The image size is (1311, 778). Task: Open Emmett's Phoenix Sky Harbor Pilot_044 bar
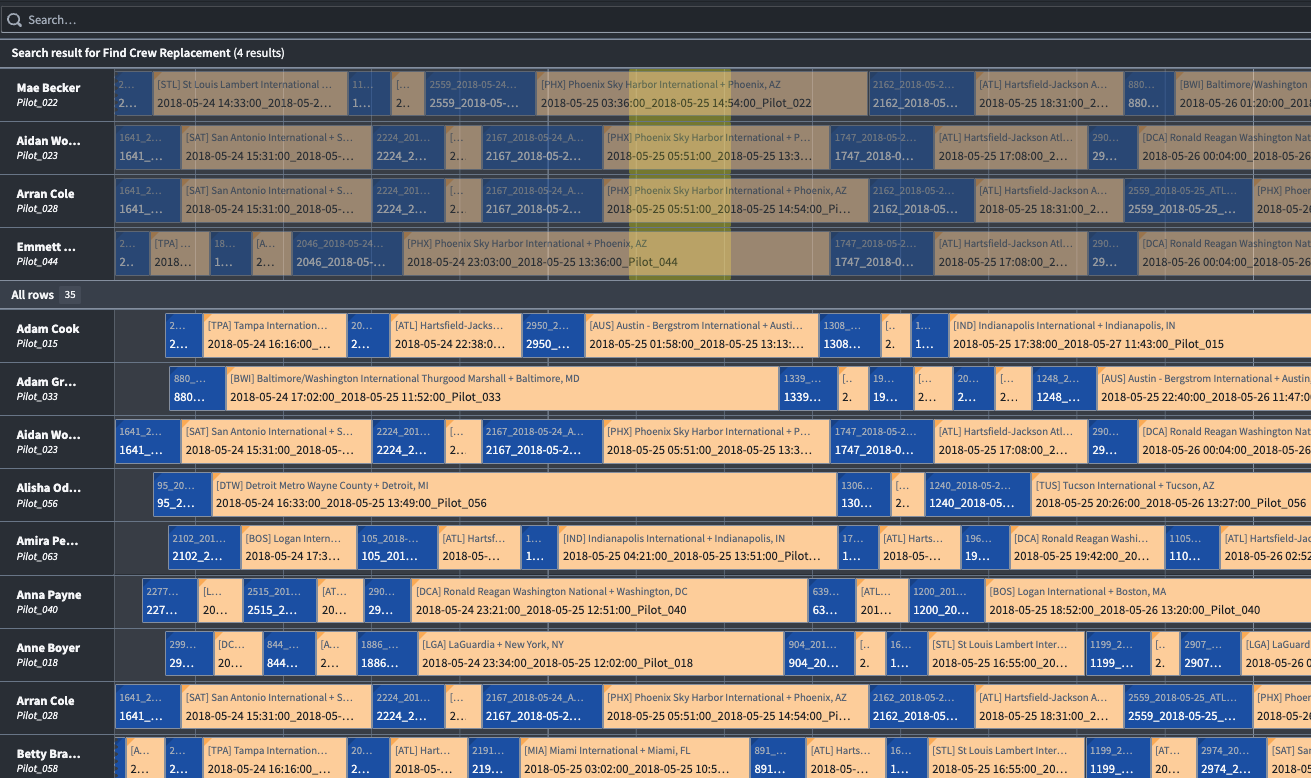(x=616, y=254)
